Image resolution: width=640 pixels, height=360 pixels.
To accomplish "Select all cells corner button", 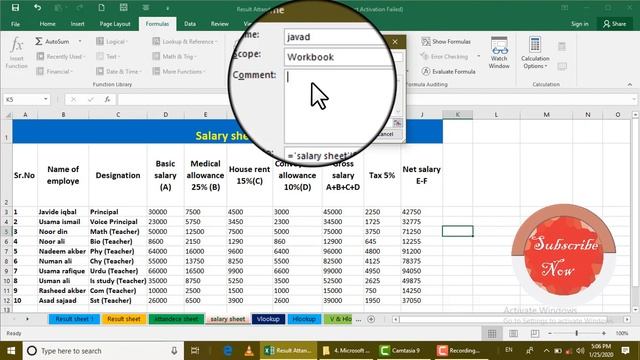I will (7, 115).
